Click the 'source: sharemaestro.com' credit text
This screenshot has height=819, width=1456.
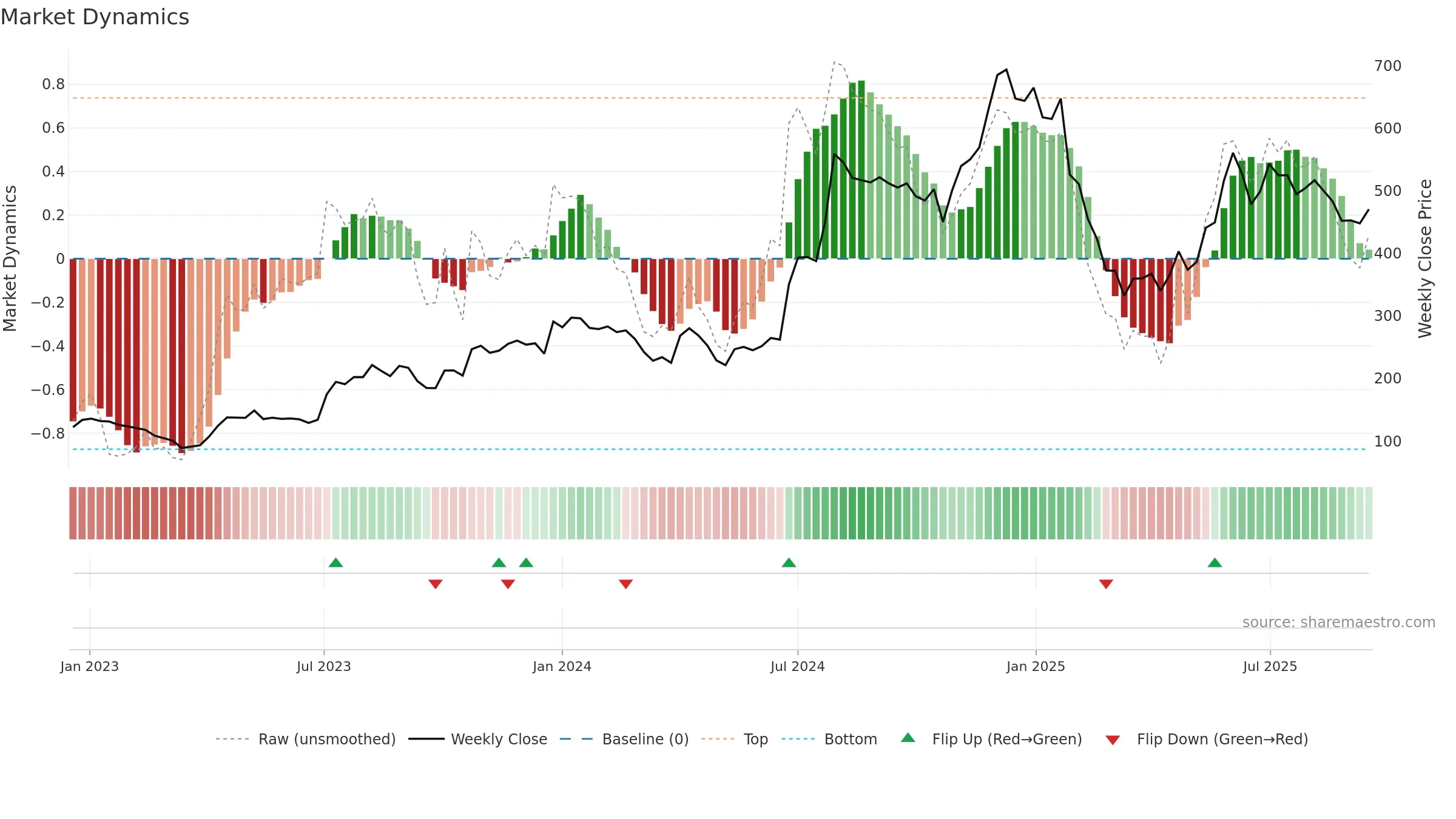pos(1339,622)
